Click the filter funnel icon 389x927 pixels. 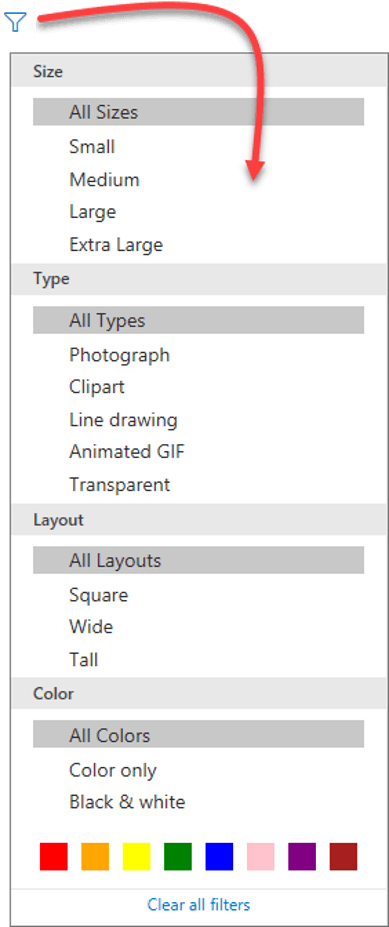click(x=15, y=22)
